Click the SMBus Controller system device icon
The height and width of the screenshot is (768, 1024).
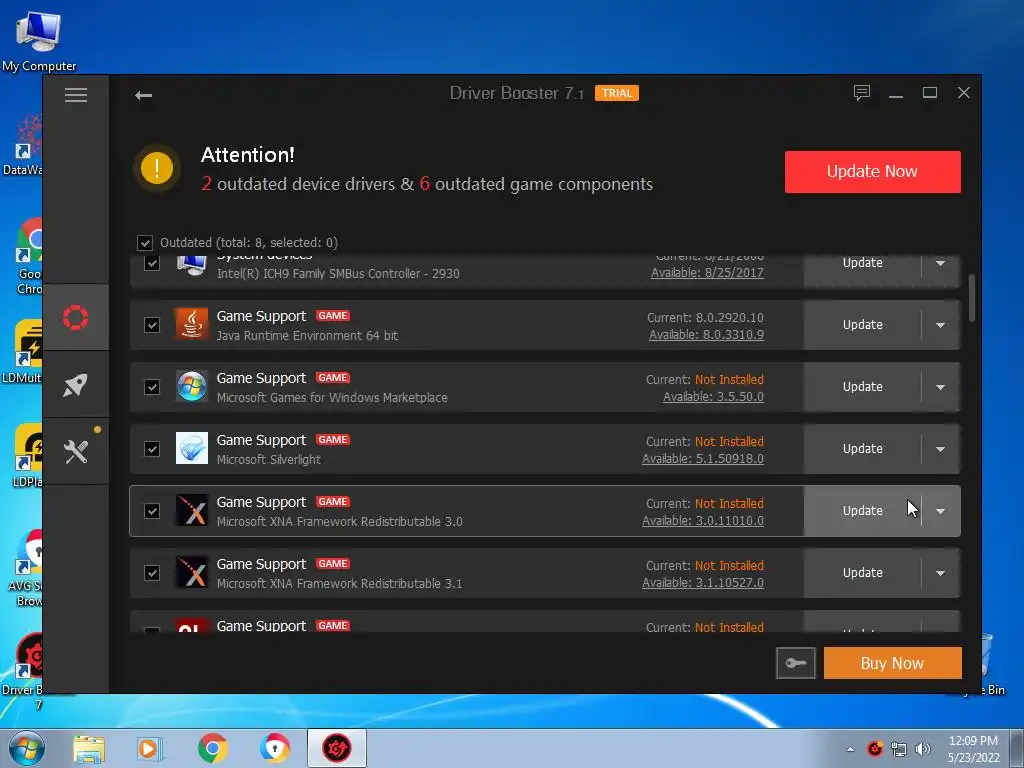pos(191,264)
